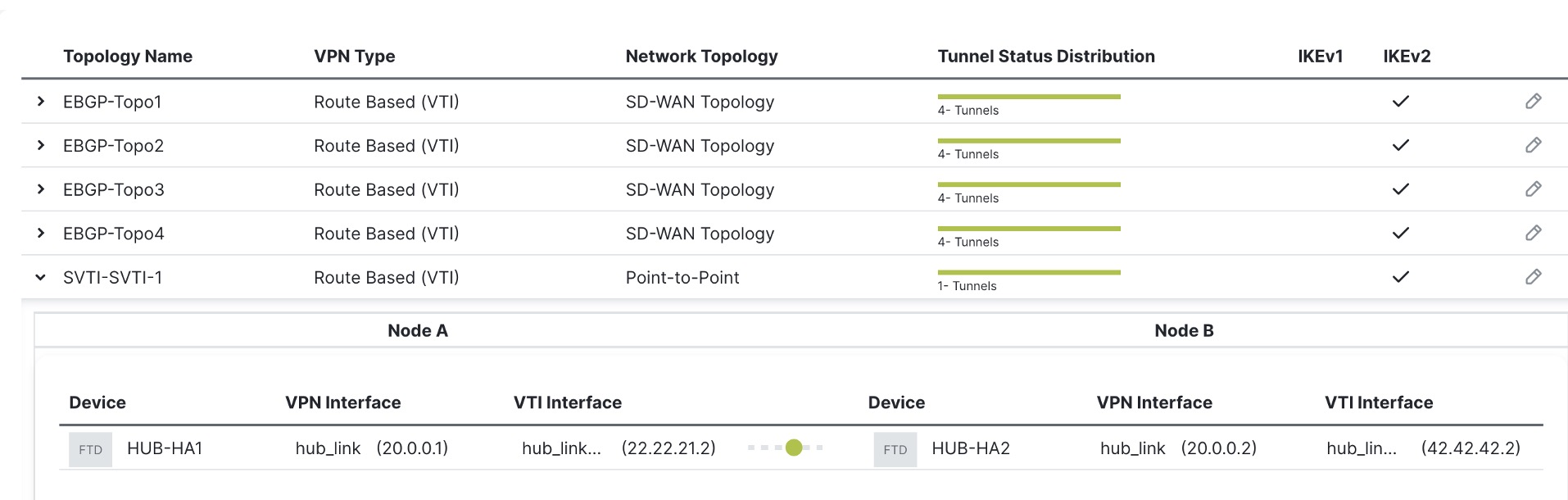Click the pencil icon for SVTI-SVTI-1
The height and width of the screenshot is (500, 1568).
(x=1533, y=277)
